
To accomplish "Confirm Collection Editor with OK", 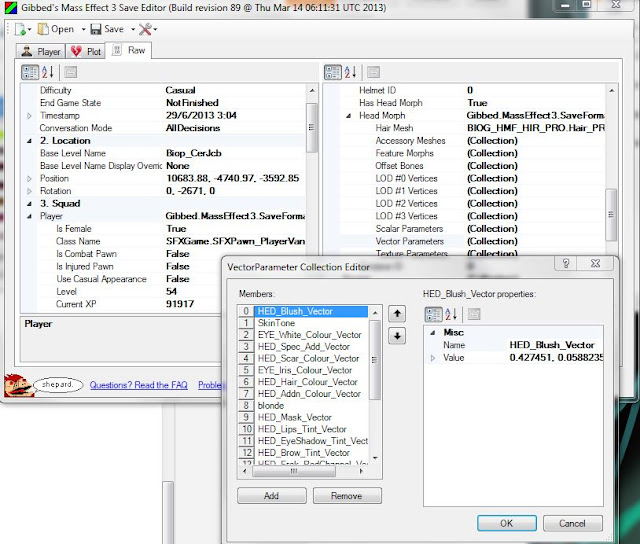I will tap(507, 523).
